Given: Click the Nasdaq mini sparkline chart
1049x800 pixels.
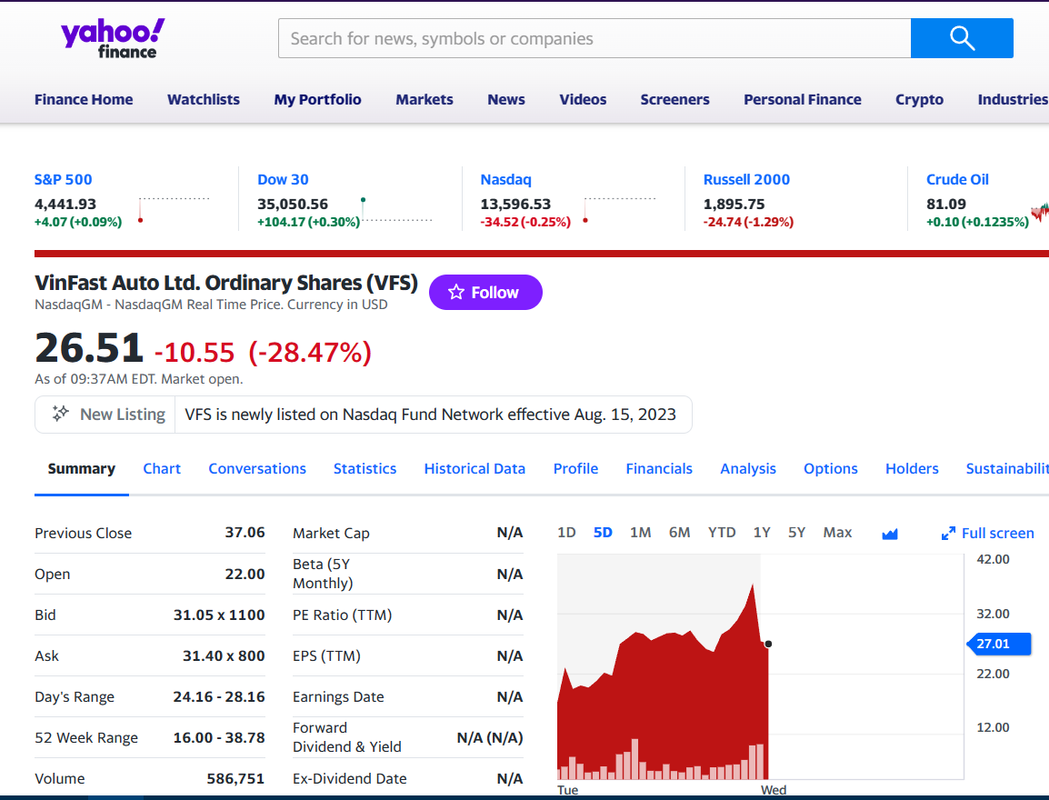Looking at the screenshot, I should coord(619,210).
